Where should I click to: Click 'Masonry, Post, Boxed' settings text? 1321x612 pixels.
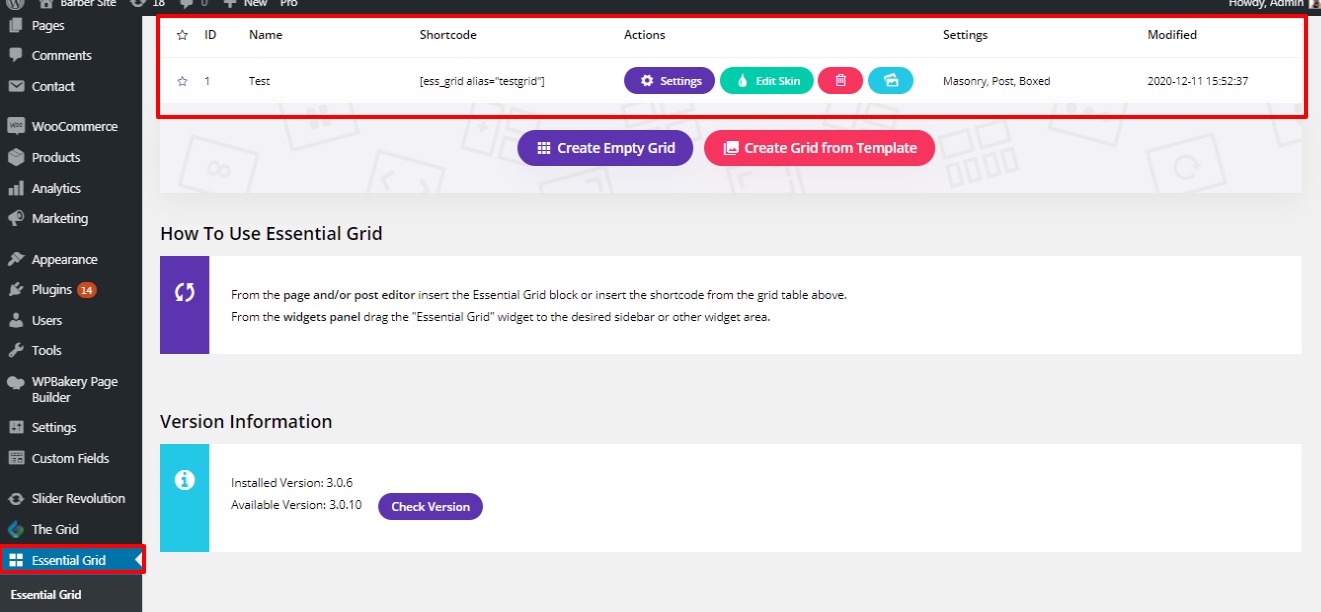click(997, 81)
